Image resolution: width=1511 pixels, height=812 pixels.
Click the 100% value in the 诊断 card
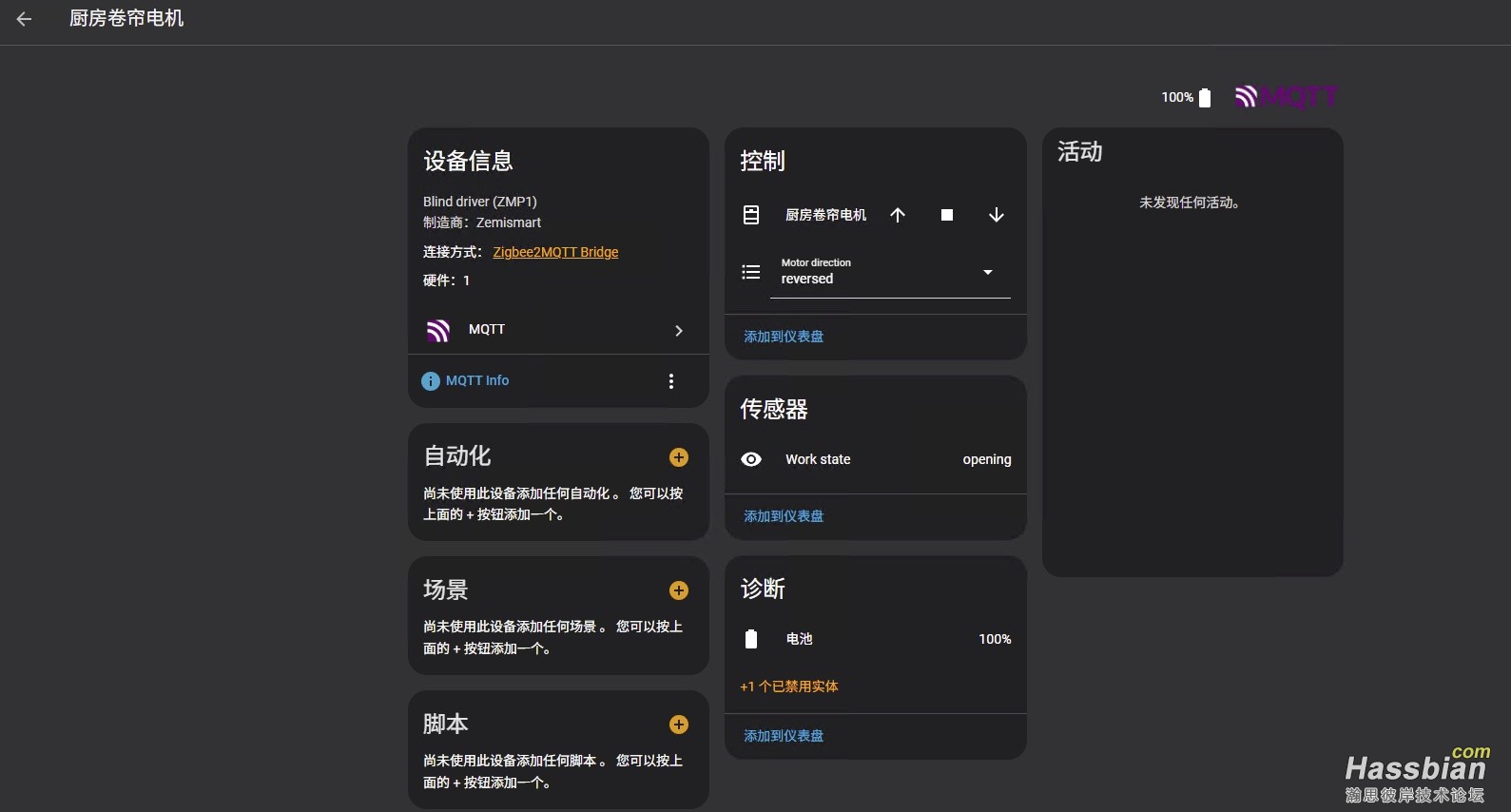(x=995, y=639)
